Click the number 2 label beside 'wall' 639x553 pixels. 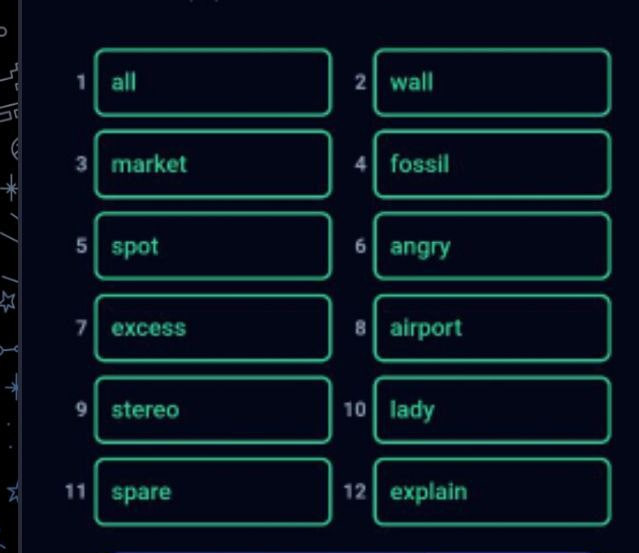(x=360, y=82)
